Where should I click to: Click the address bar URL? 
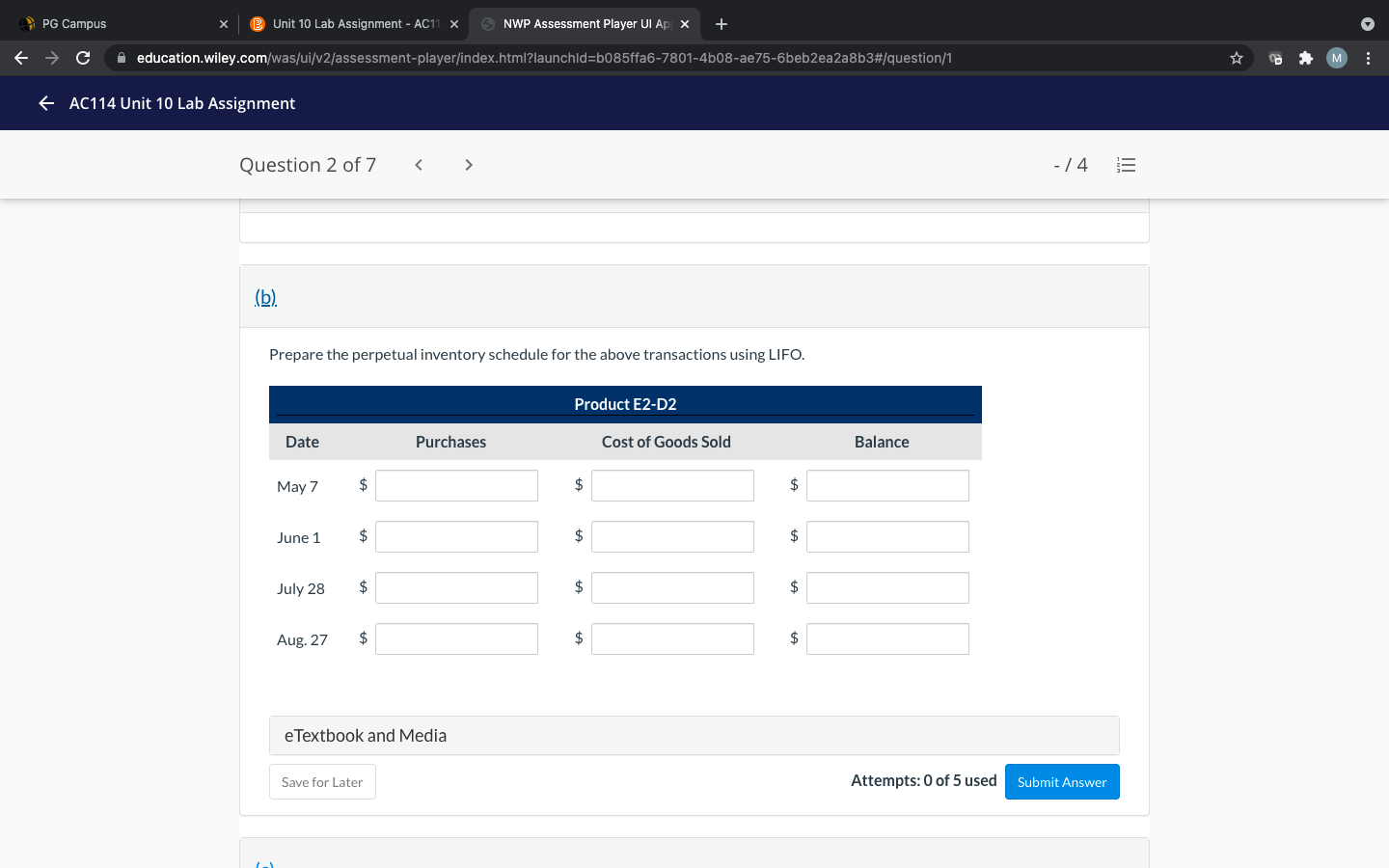544,58
